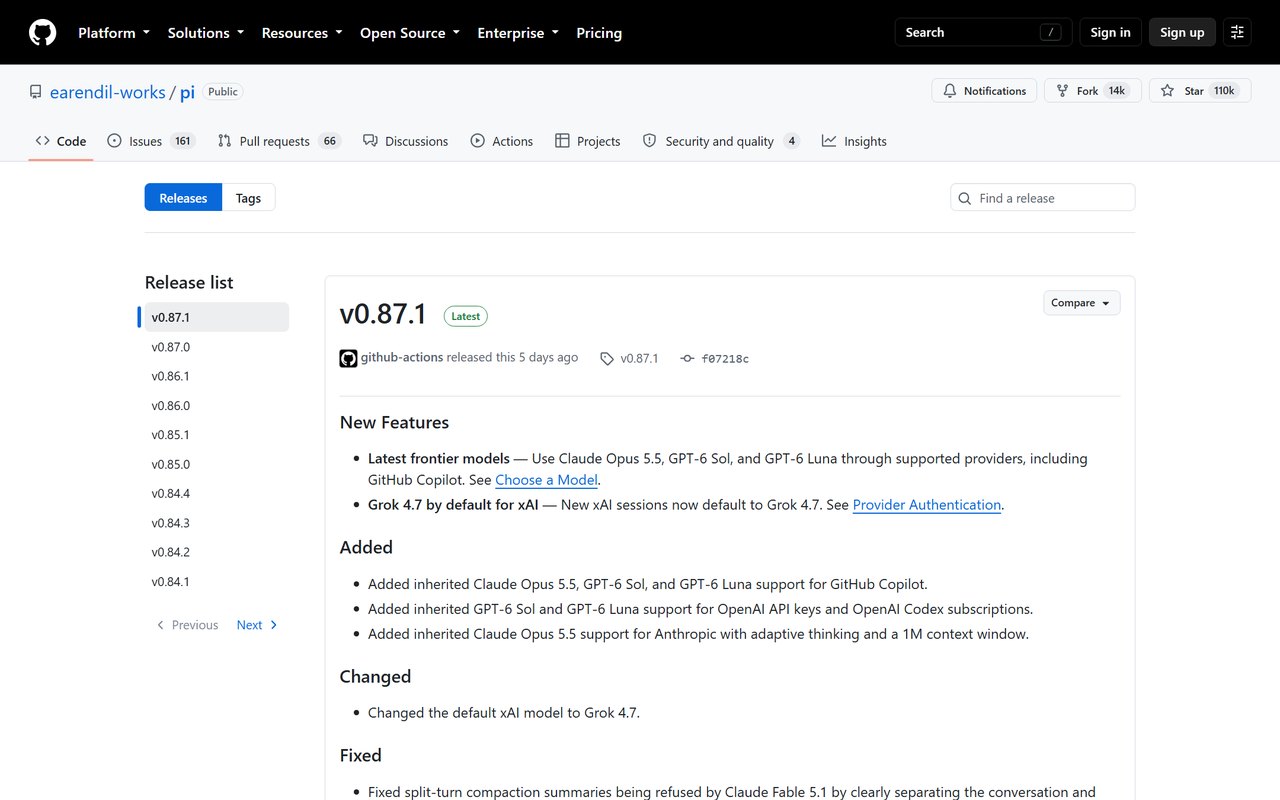Select v0.85.1 in the release list
The height and width of the screenshot is (800, 1280).
point(217,435)
